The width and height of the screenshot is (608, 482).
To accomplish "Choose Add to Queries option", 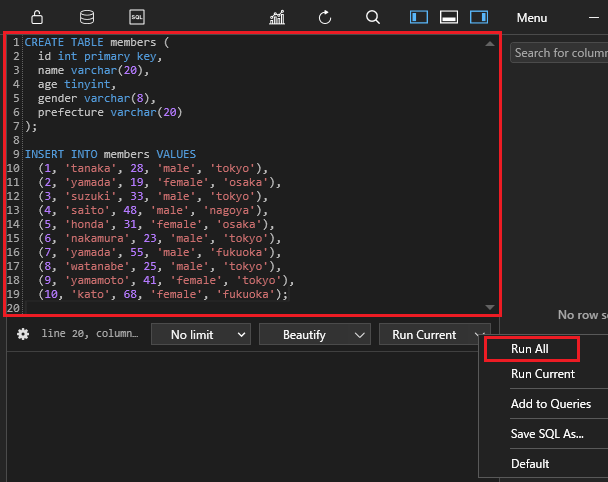I will pyautogui.click(x=551, y=404).
